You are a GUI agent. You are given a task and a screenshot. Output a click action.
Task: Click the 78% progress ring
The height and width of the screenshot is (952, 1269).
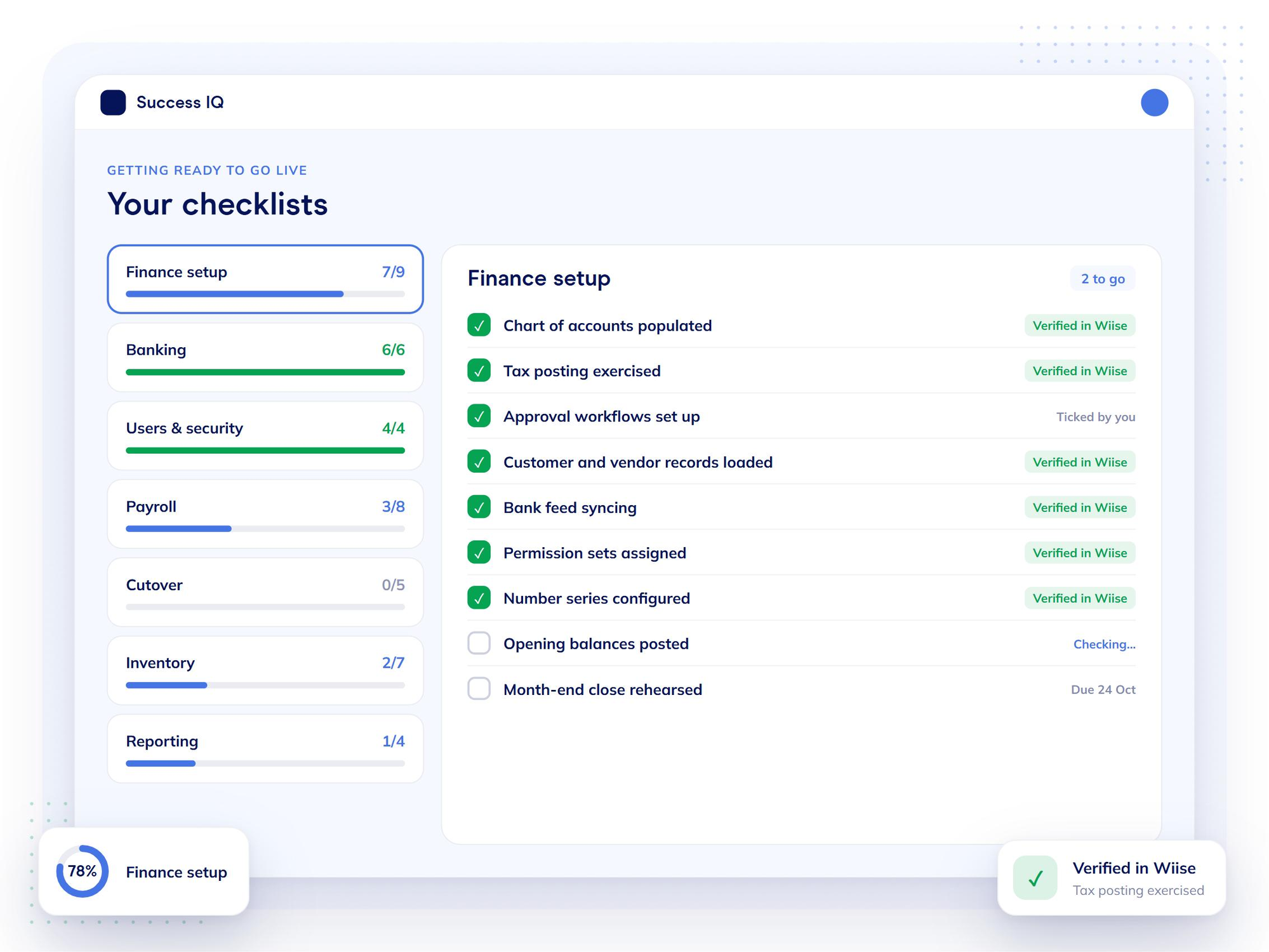[83, 871]
